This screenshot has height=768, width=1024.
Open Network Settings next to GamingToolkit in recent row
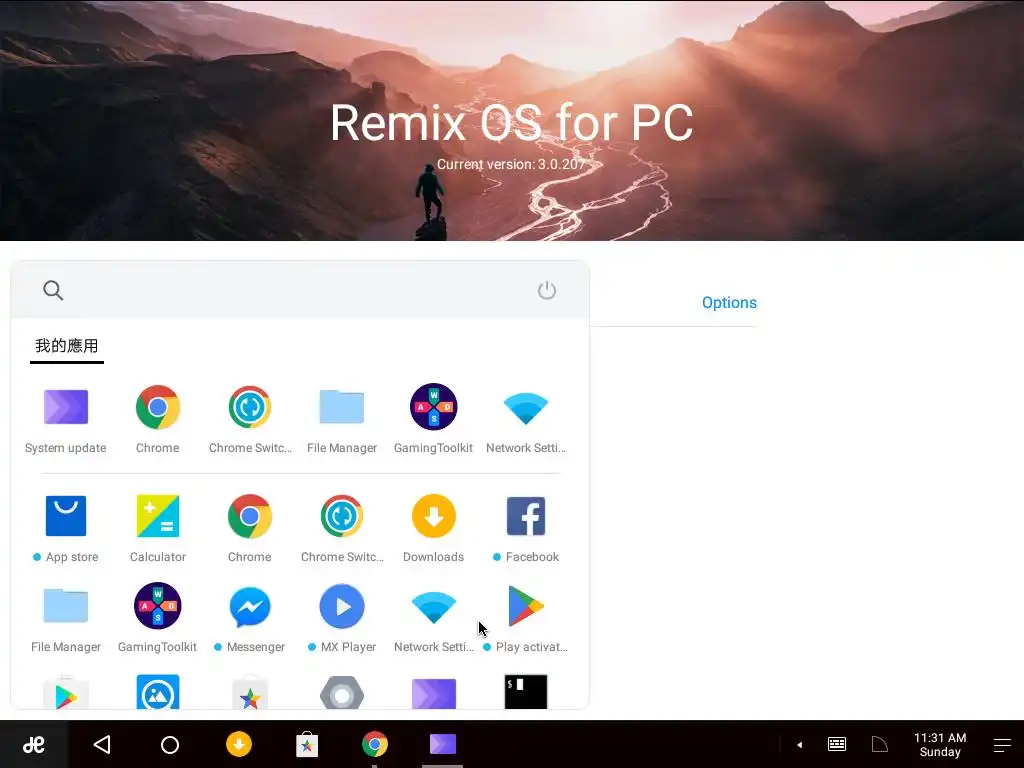526,409
